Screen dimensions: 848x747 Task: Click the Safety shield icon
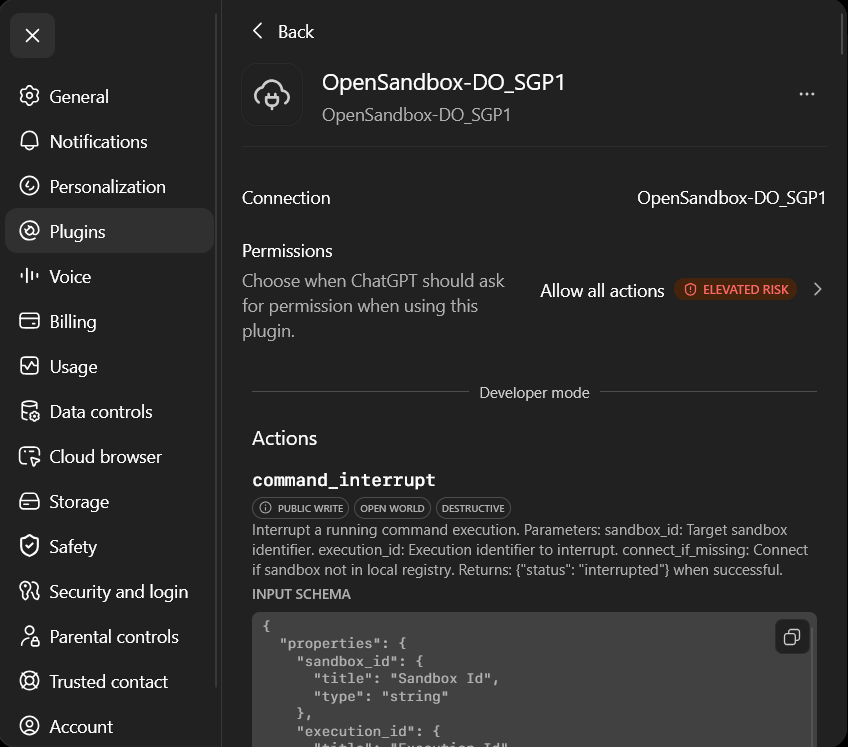tap(29, 546)
